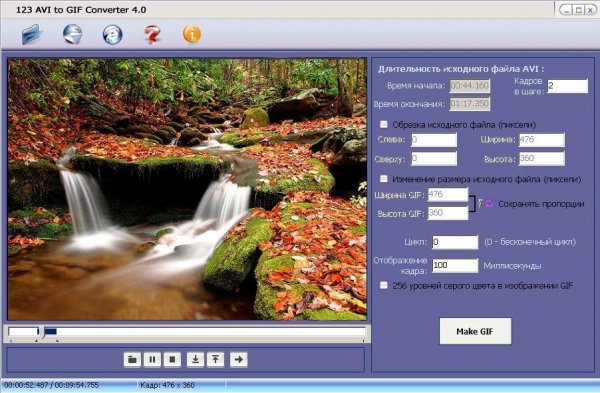
Task: Pause the video playback
Action: pyautogui.click(x=152, y=359)
